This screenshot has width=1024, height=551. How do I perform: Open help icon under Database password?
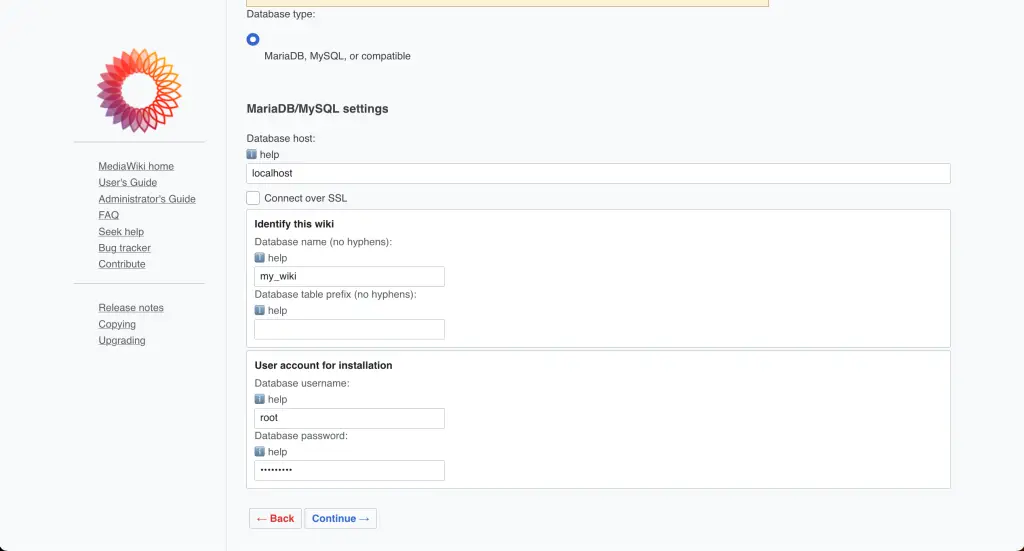(x=259, y=452)
